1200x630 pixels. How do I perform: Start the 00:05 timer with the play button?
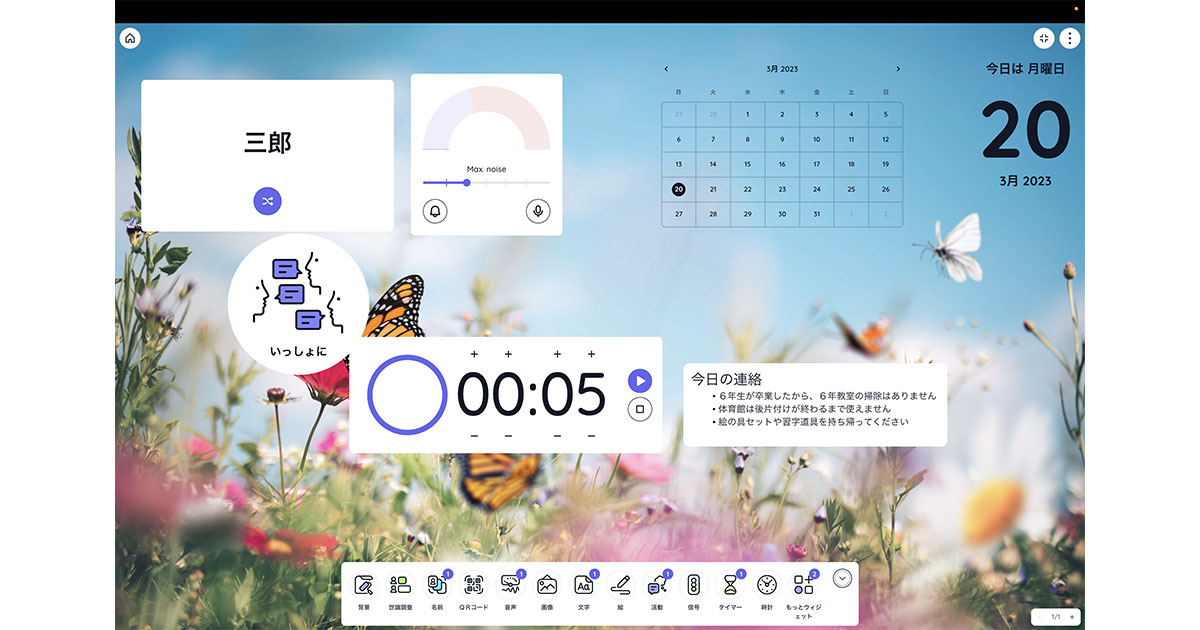[x=640, y=380]
